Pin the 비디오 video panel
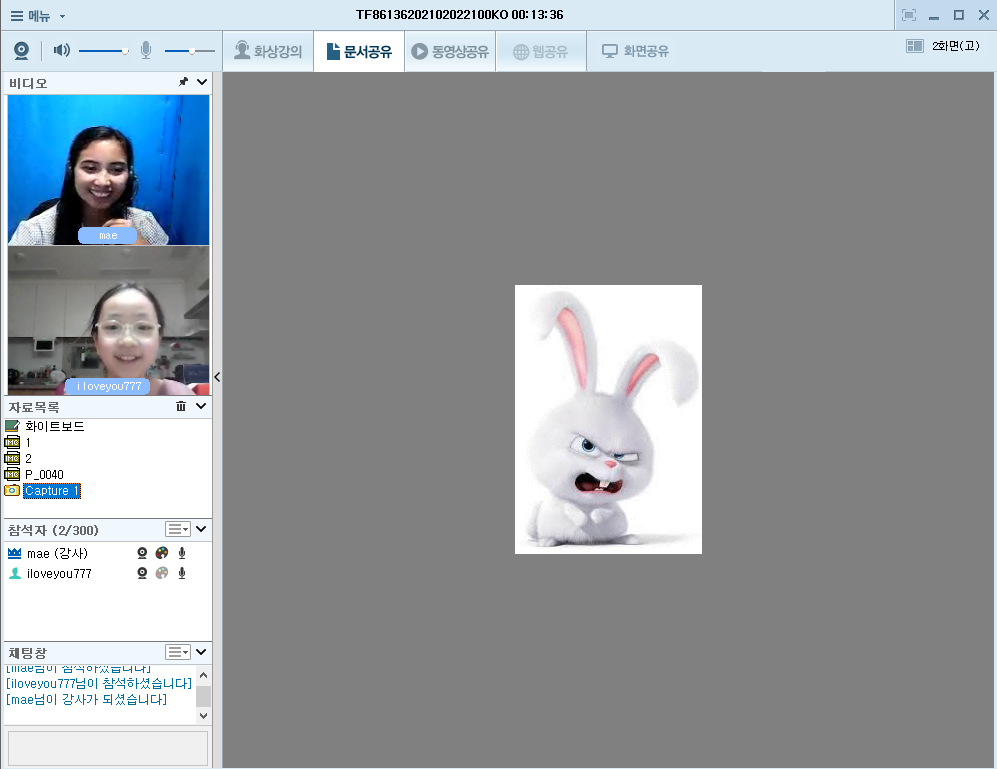The width and height of the screenshot is (997, 769). (183, 83)
